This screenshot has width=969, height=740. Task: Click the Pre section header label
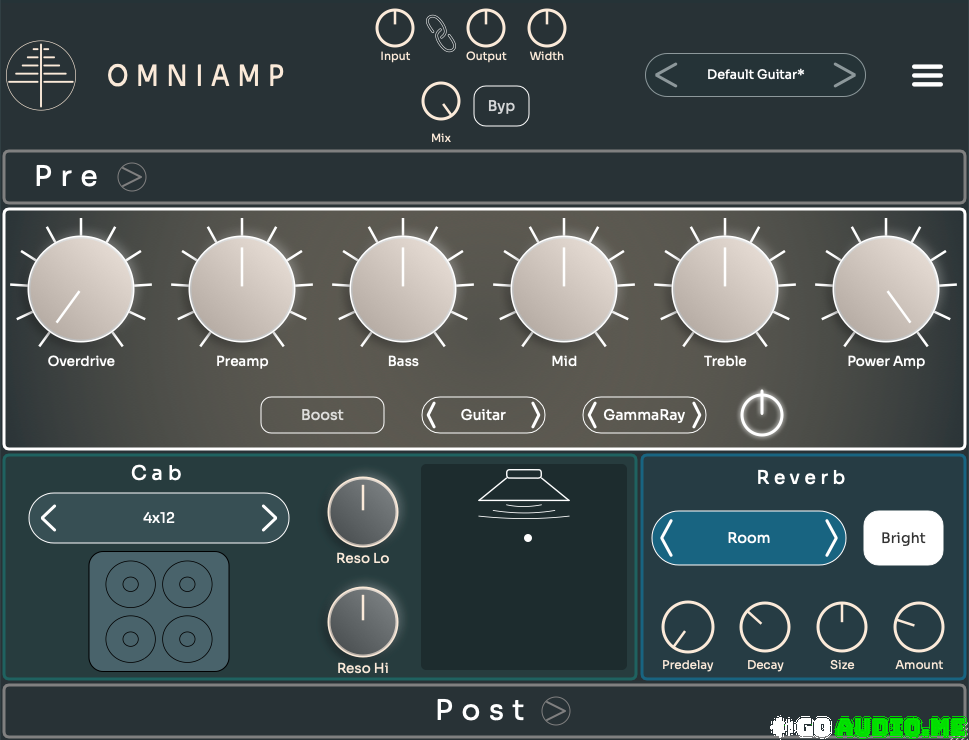67,176
